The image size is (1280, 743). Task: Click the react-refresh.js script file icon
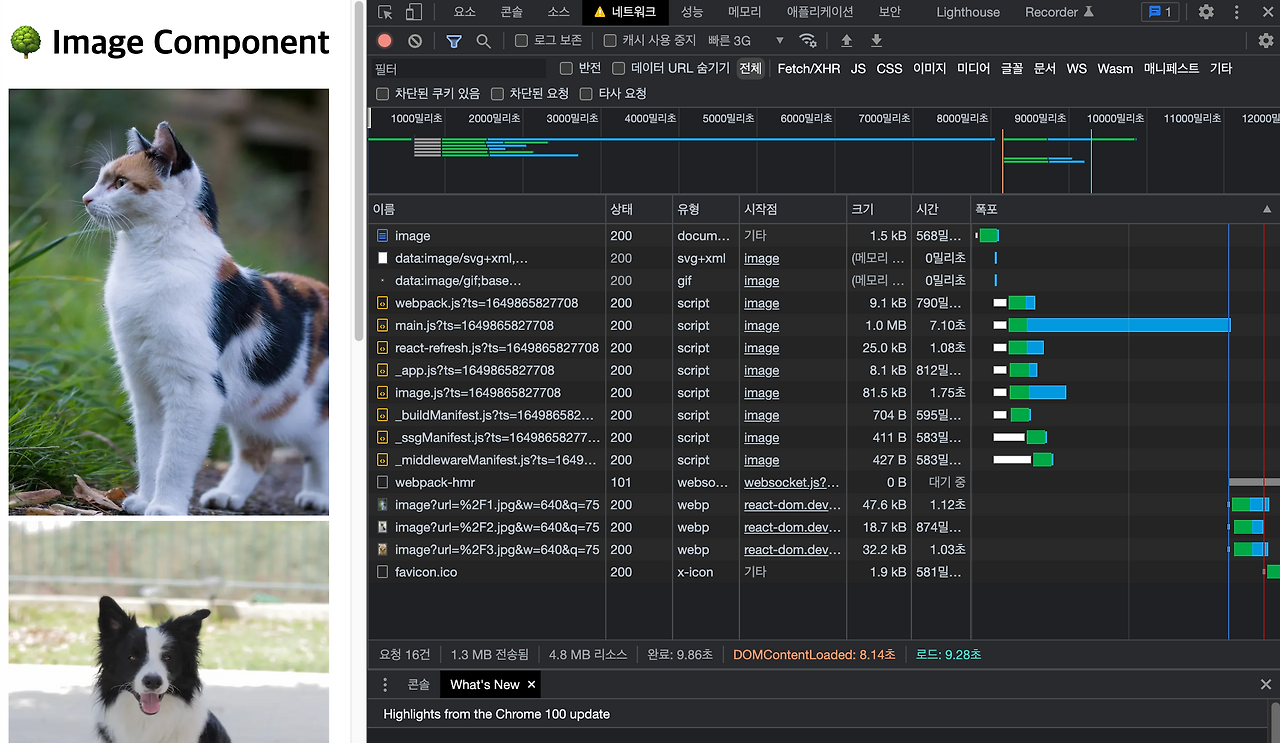(382, 348)
